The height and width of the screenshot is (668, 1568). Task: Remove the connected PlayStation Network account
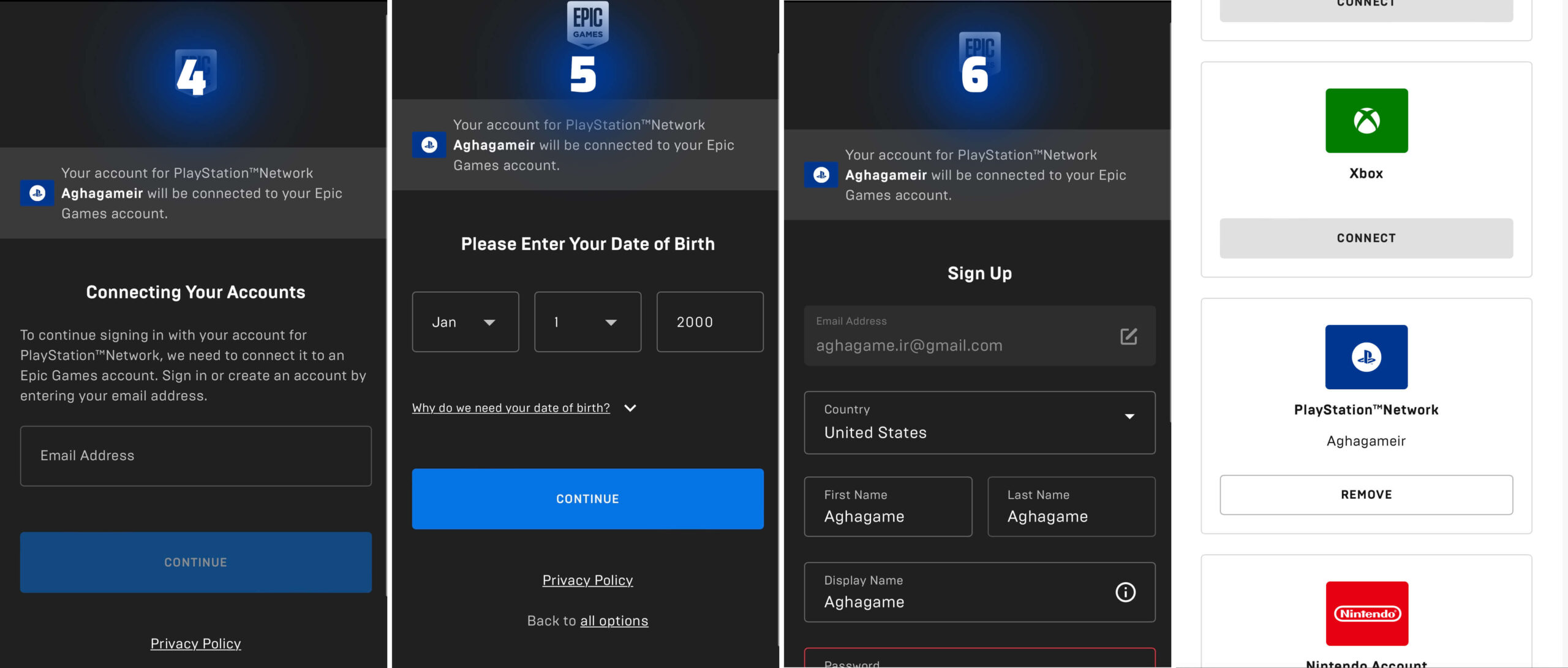pyautogui.click(x=1366, y=495)
